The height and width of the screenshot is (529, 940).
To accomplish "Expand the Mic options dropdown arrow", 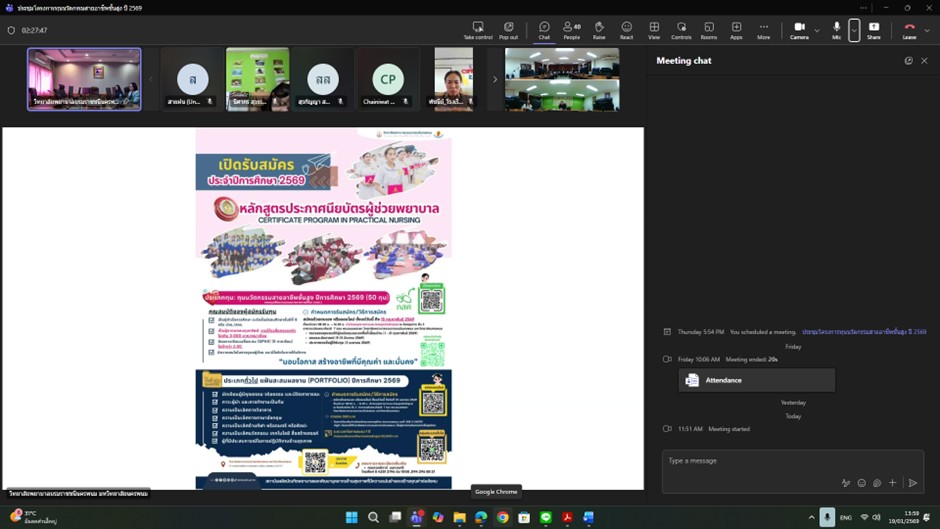I will tap(854, 31).
